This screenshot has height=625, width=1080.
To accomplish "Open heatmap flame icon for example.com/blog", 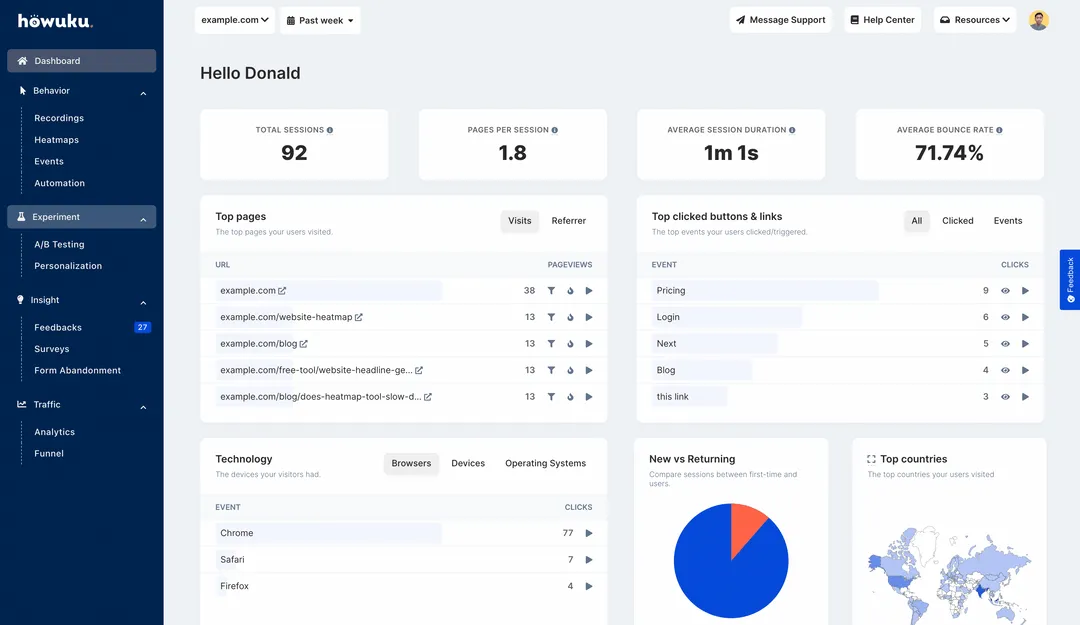I will click(570, 344).
